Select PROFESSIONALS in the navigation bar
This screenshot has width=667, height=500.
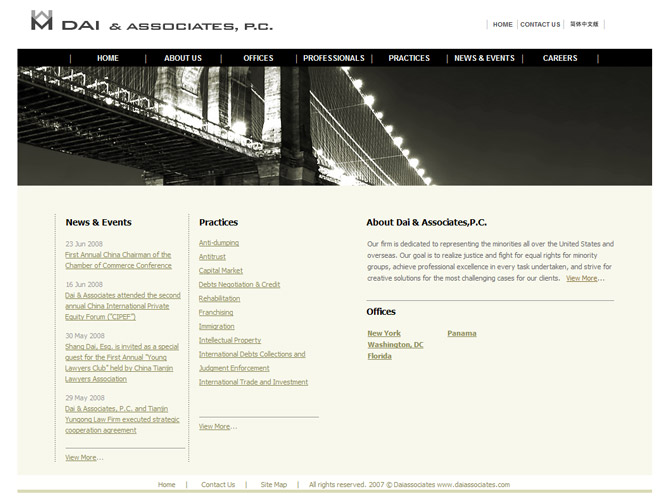(334, 58)
